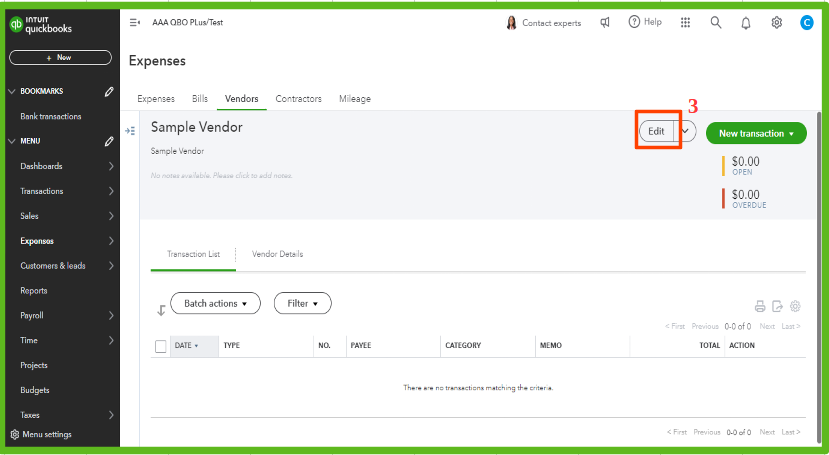Open the Help question mark icon
Image resolution: width=829 pixels, height=455 pixels.
click(634, 22)
